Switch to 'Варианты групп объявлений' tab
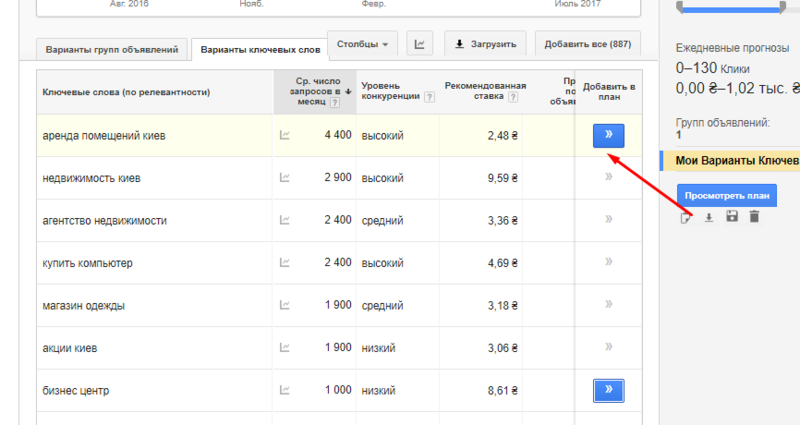 tap(112, 49)
